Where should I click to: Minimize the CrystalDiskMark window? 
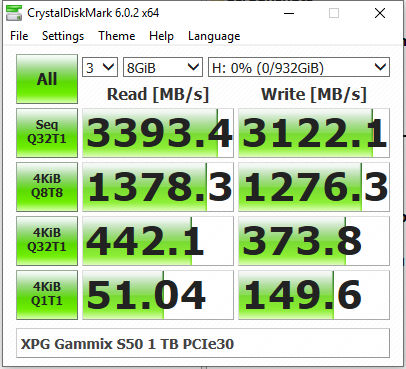point(289,13)
